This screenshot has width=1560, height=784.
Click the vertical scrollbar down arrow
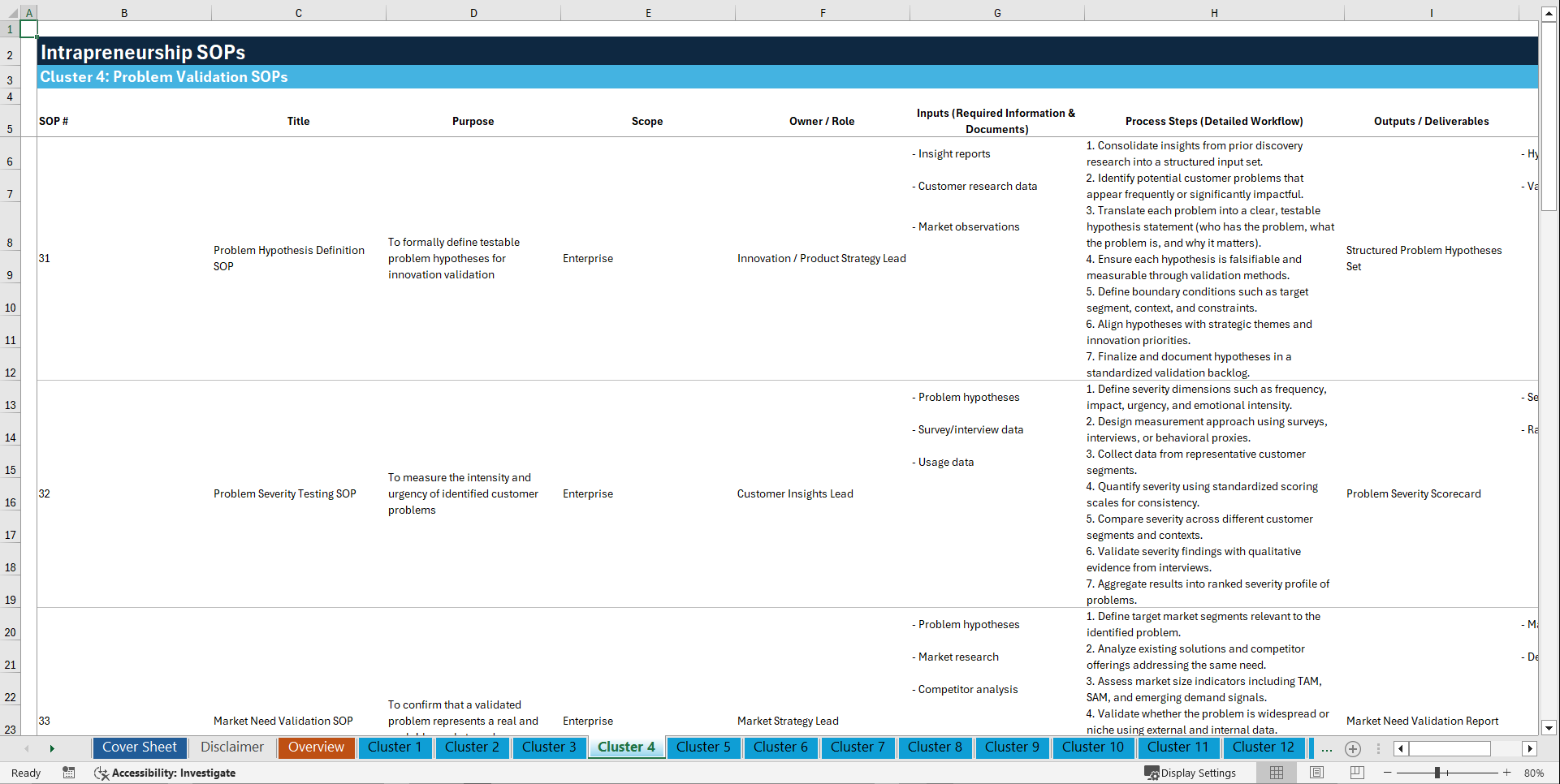1549,728
